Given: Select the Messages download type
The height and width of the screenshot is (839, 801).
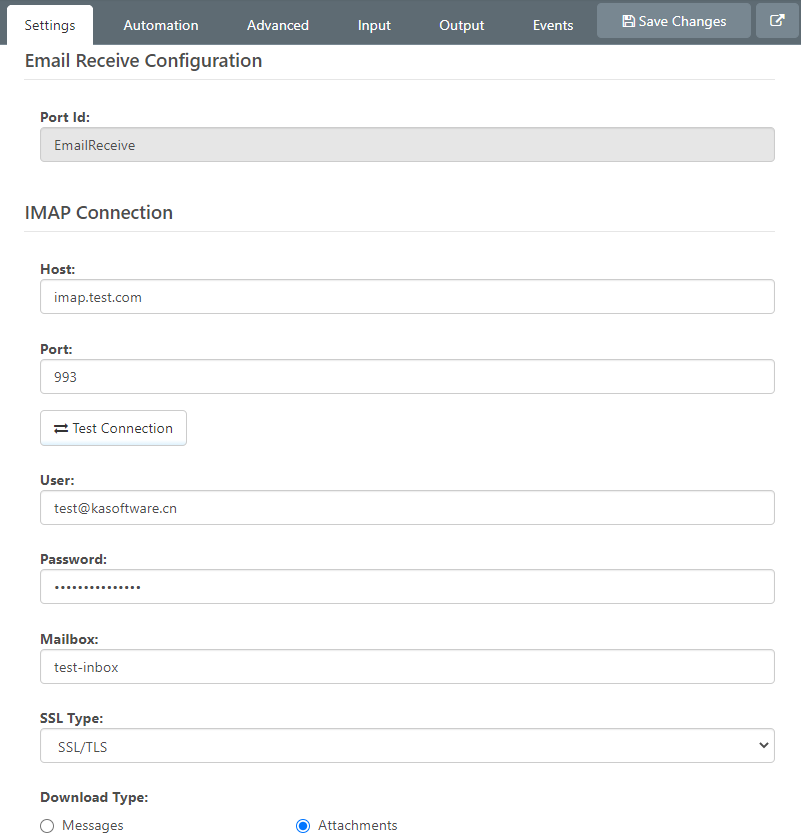Looking at the screenshot, I should [47, 826].
